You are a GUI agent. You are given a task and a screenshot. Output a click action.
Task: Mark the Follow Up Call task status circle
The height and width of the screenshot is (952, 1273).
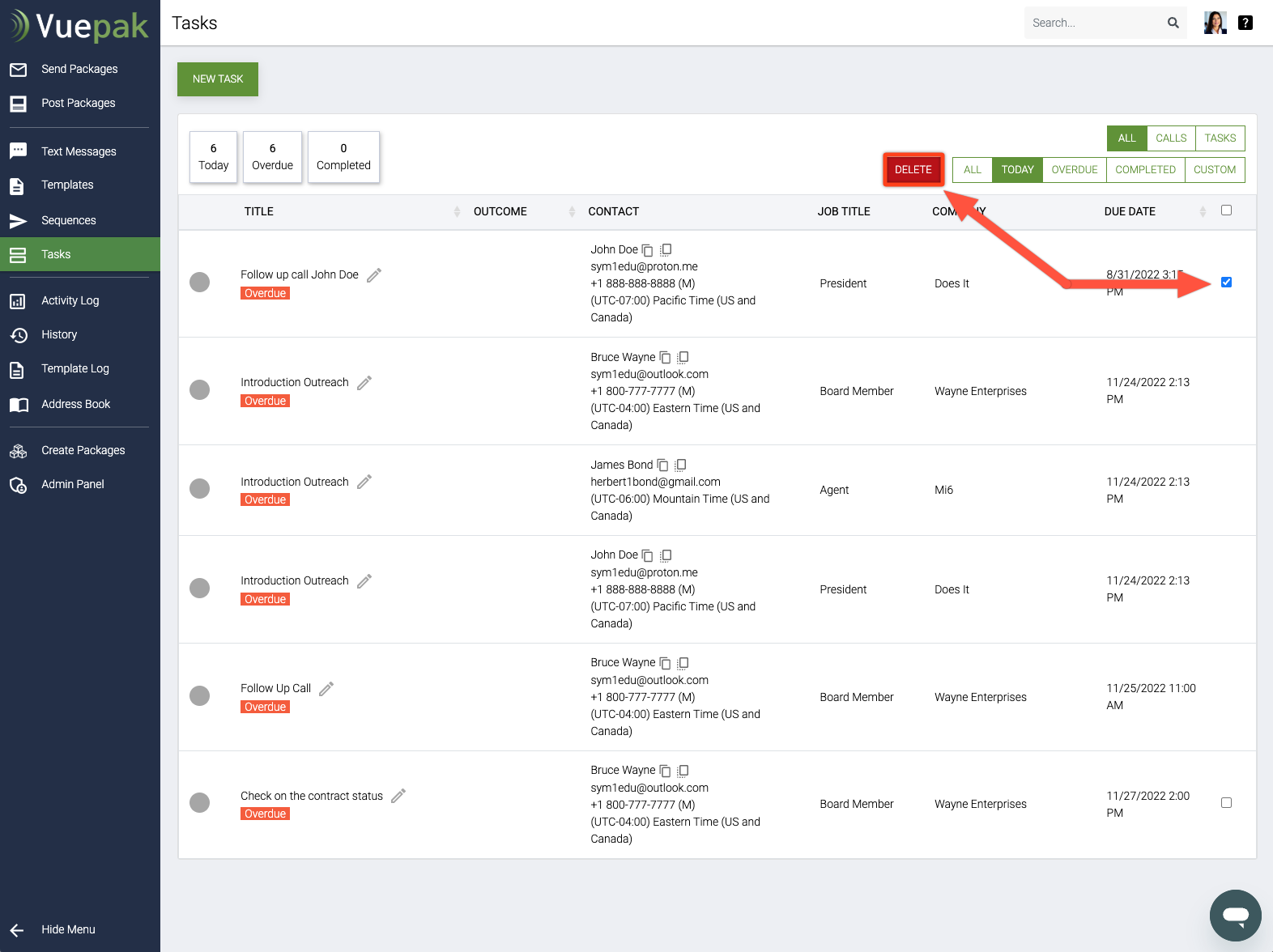[199, 695]
